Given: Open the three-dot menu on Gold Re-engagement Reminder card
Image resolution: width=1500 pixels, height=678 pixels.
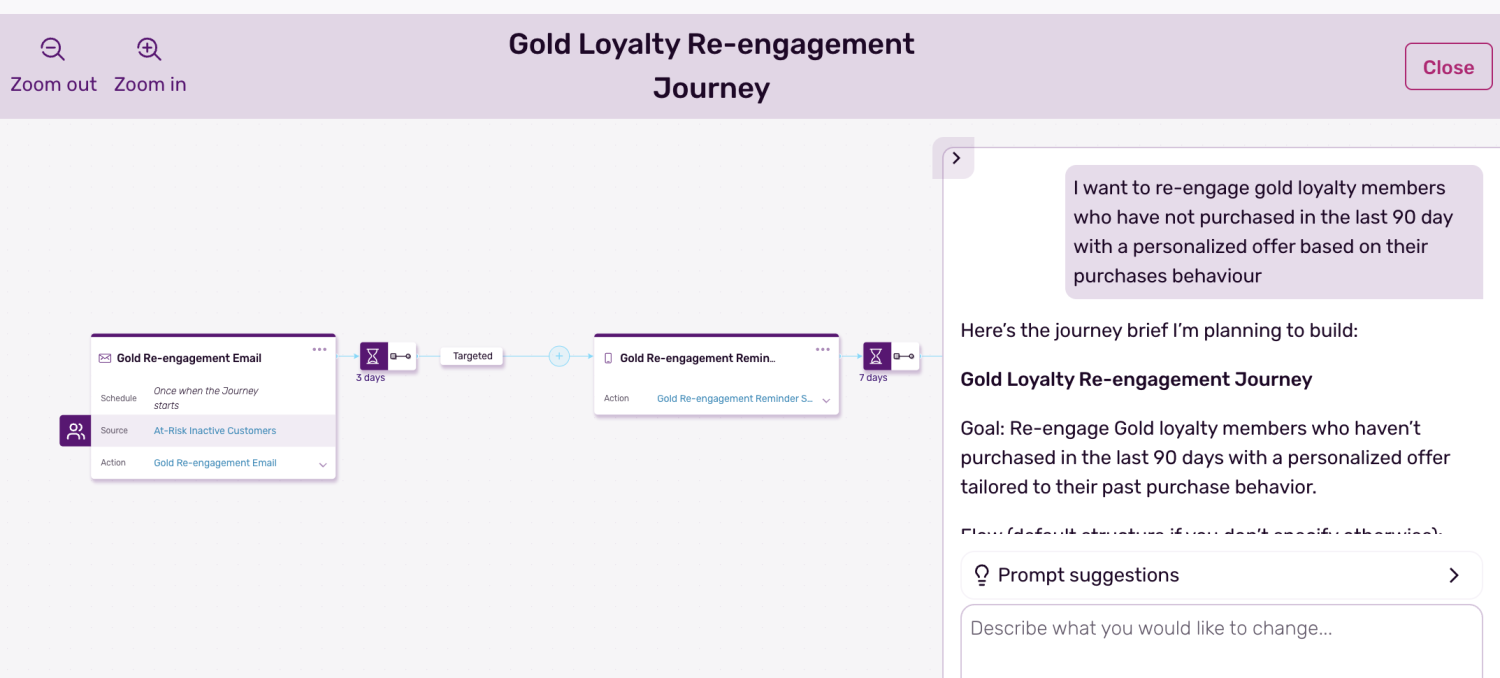Looking at the screenshot, I should [x=823, y=349].
